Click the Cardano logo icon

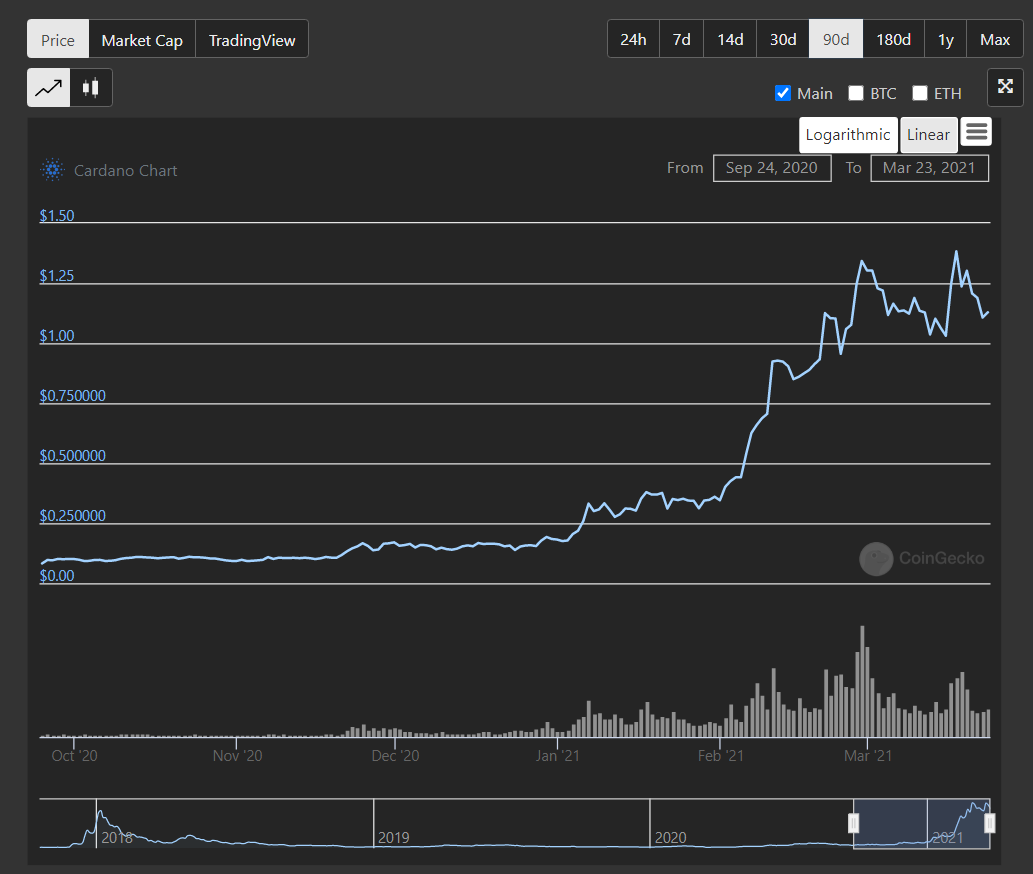click(52, 170)
